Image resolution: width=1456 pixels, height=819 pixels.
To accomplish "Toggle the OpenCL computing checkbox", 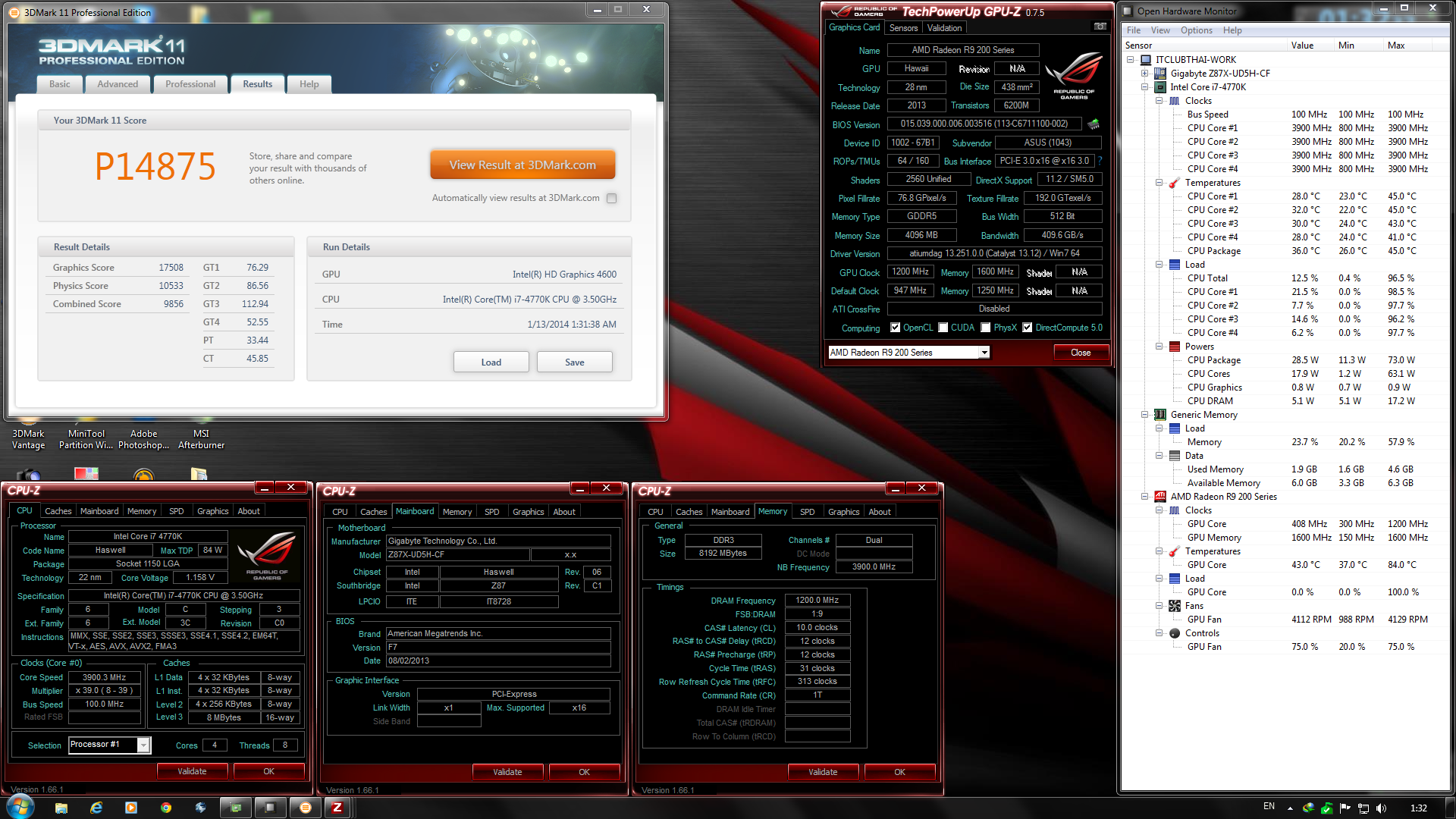I will click(896, 328).
